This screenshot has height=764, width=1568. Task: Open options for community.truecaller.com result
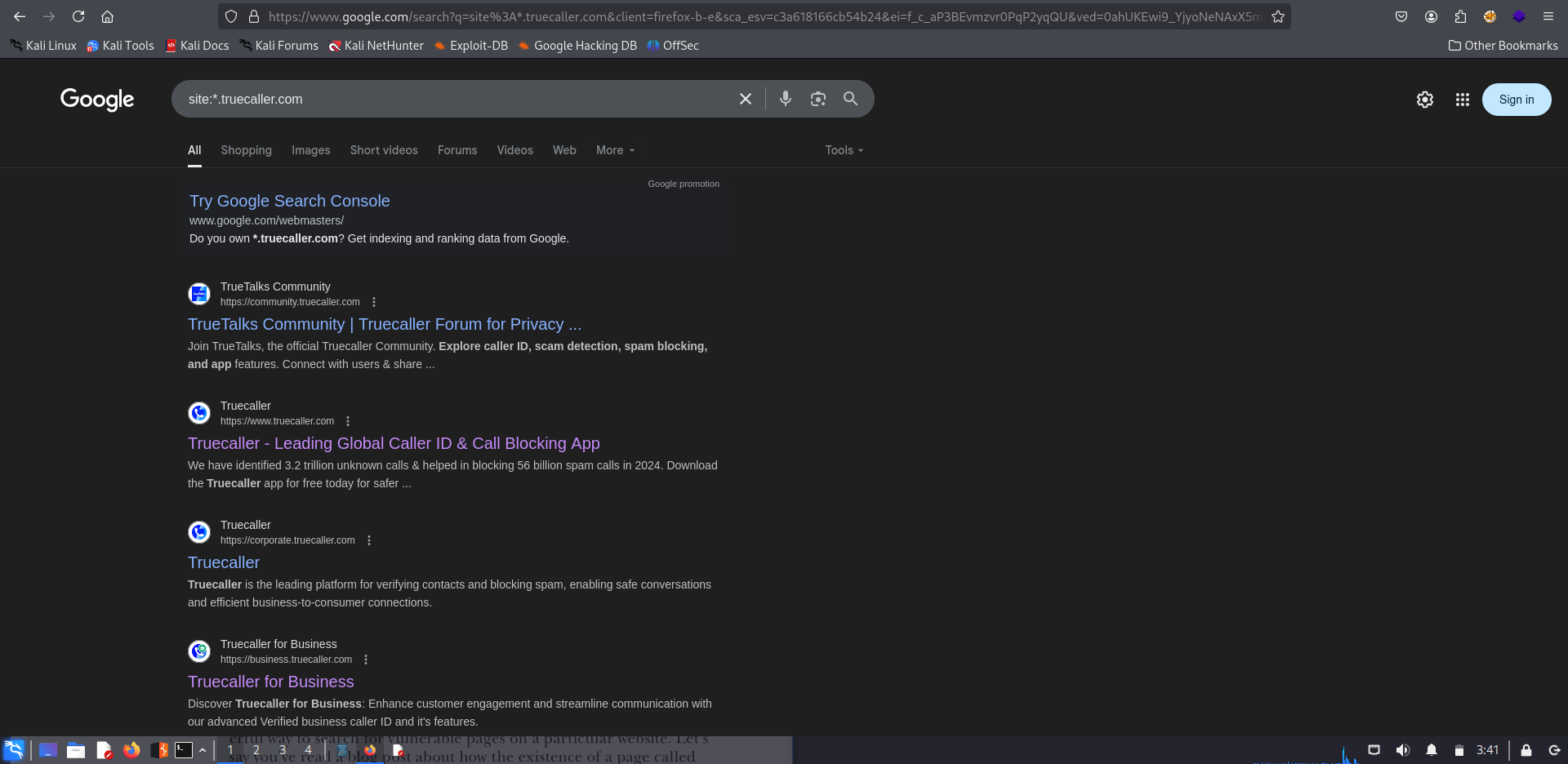374,302
